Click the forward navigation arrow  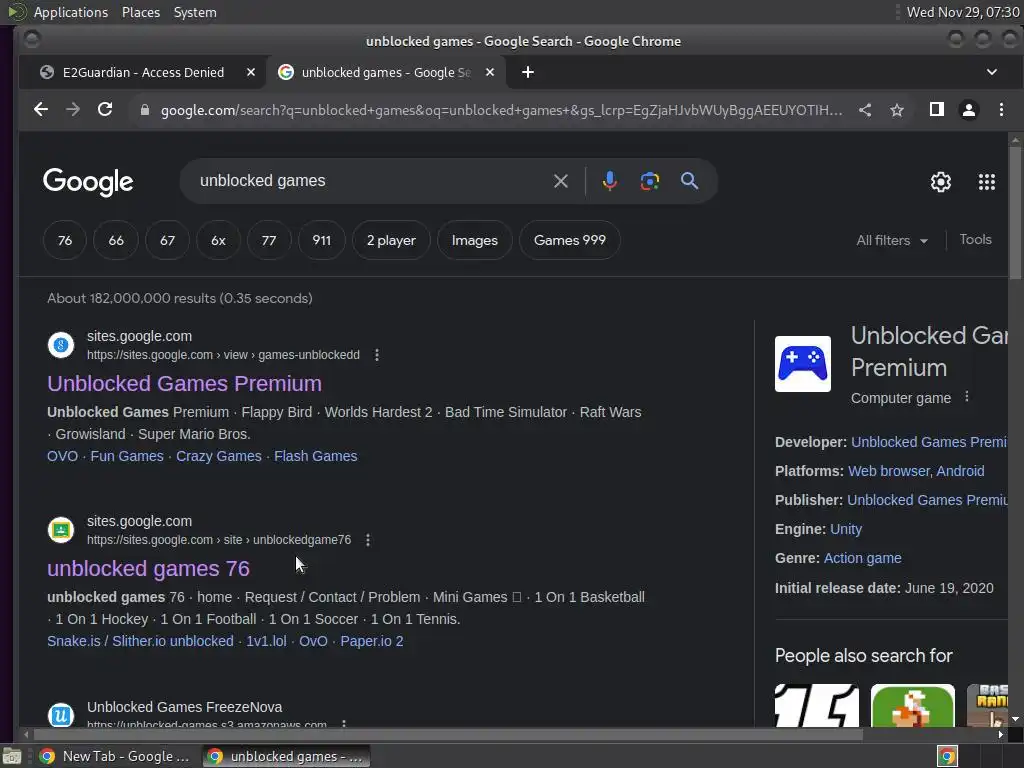point(73,110)
